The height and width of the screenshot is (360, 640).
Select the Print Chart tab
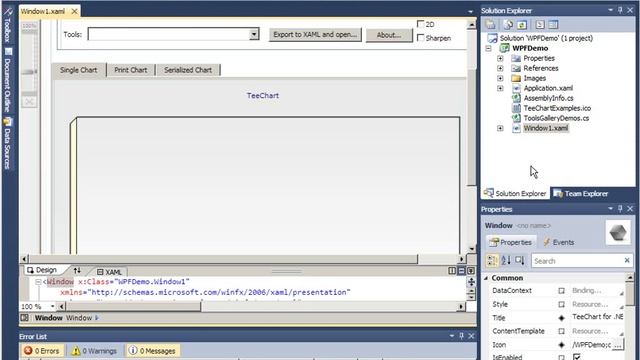pos(131,70)
